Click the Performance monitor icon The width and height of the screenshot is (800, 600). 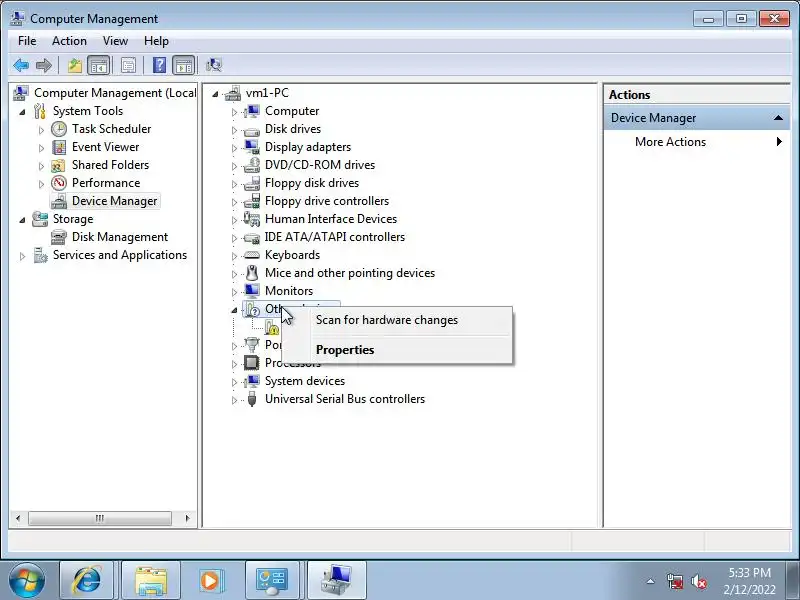(x=59, y=183)
